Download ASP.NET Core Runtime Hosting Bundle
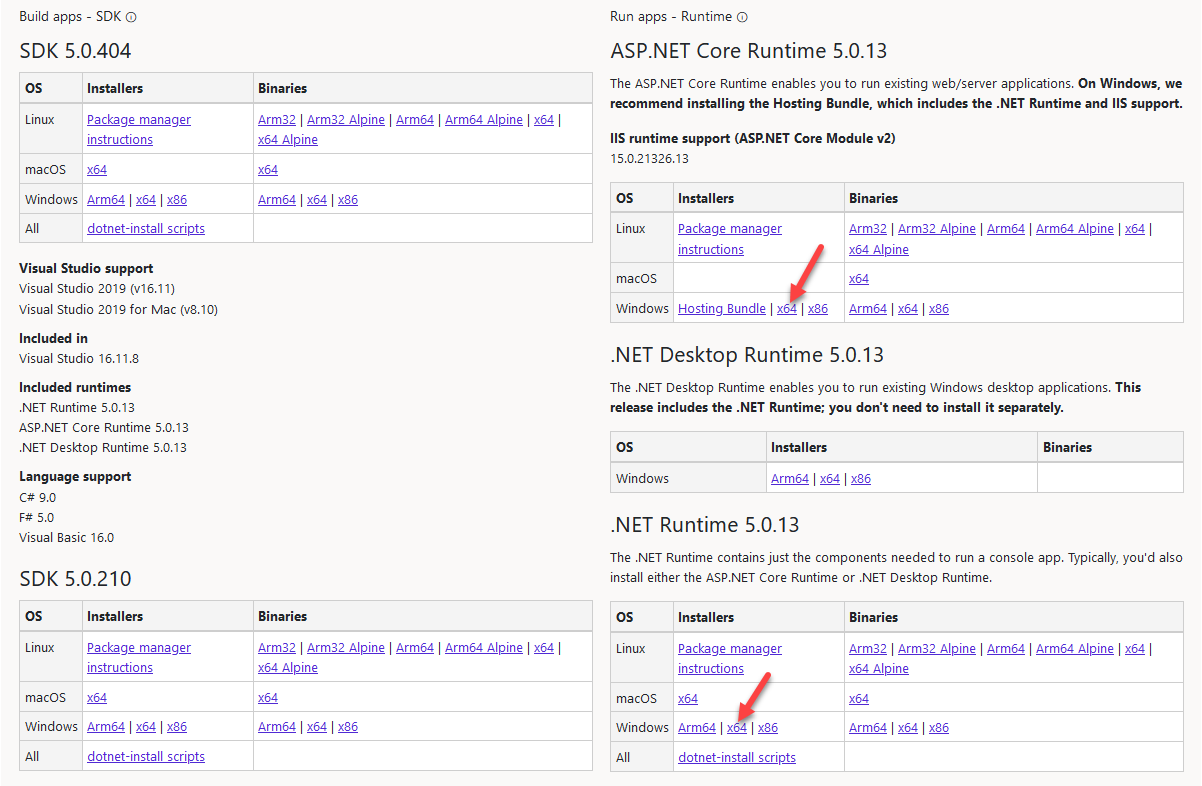1202x786 pixels. click(x=721, y=308)
